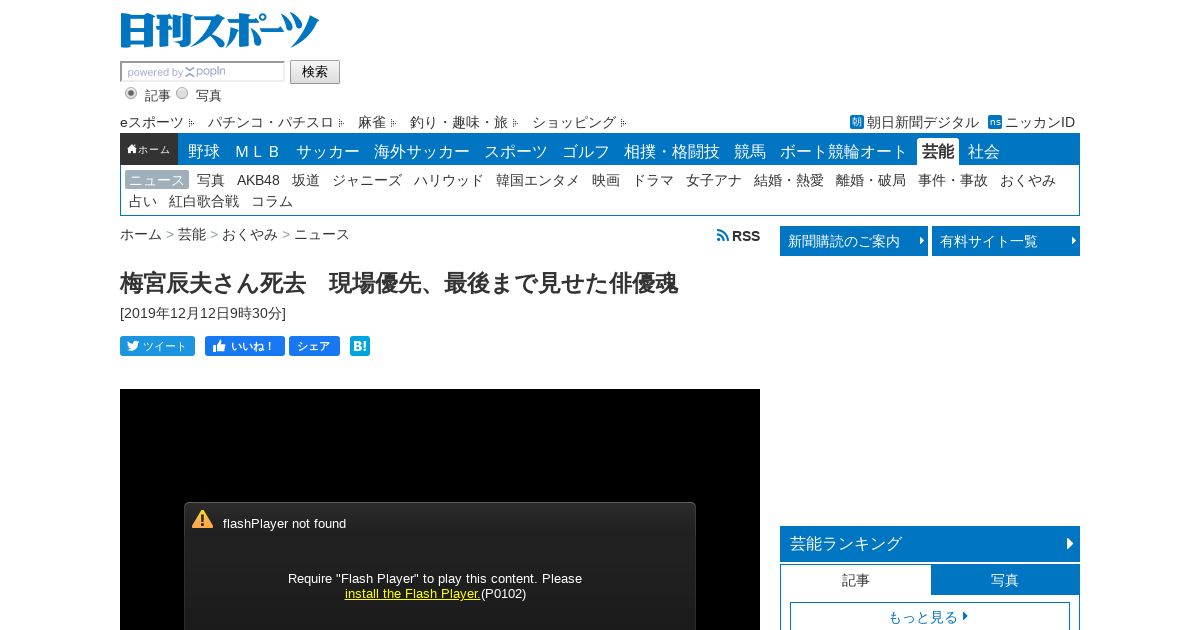Open the ＭＬＢ nav tab

pos(258,151)
